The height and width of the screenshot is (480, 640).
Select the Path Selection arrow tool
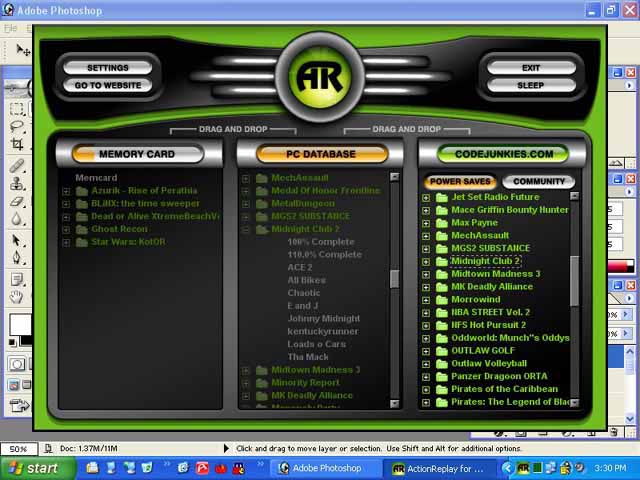click(x=16, y=240)
